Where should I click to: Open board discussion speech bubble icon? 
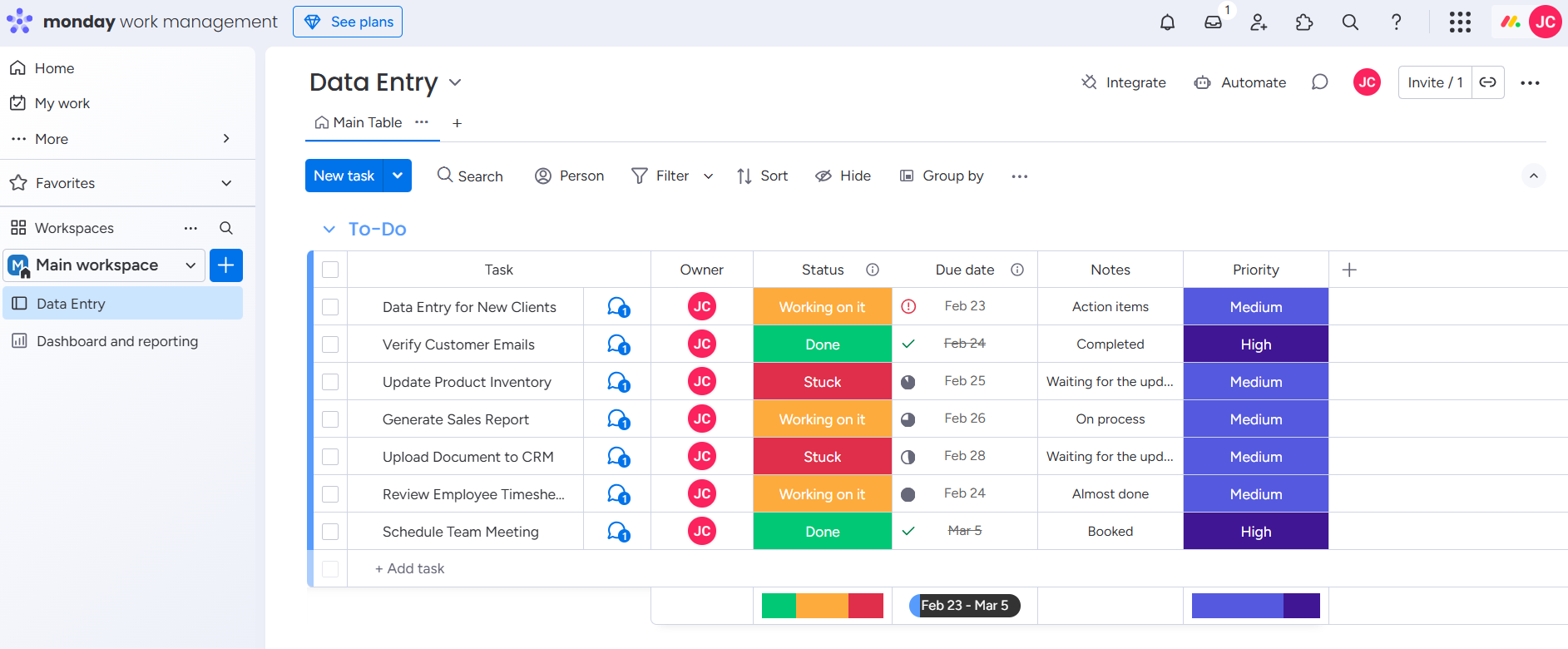click(1319, 82)
